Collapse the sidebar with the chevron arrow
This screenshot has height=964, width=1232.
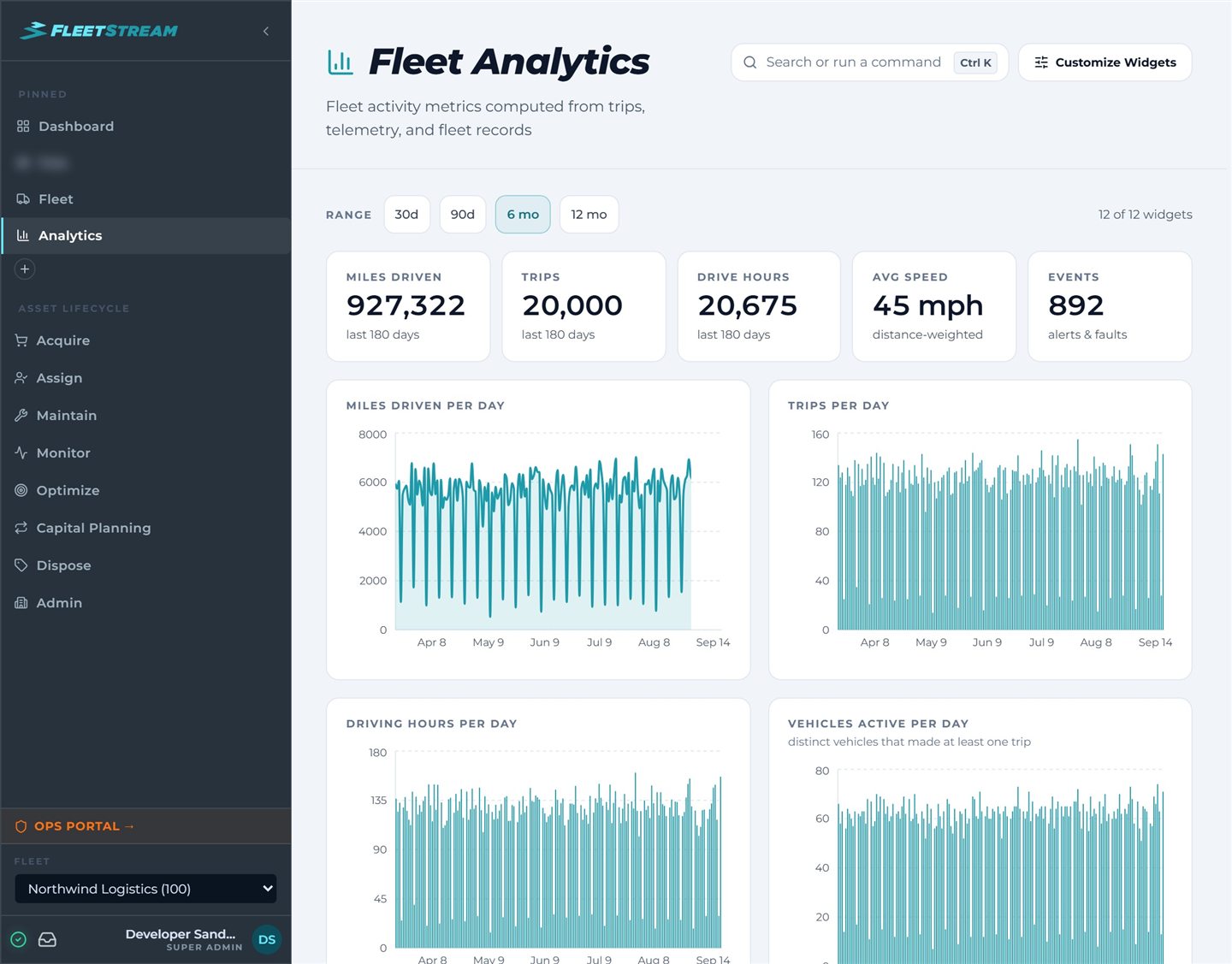click(x=266, y=31)
